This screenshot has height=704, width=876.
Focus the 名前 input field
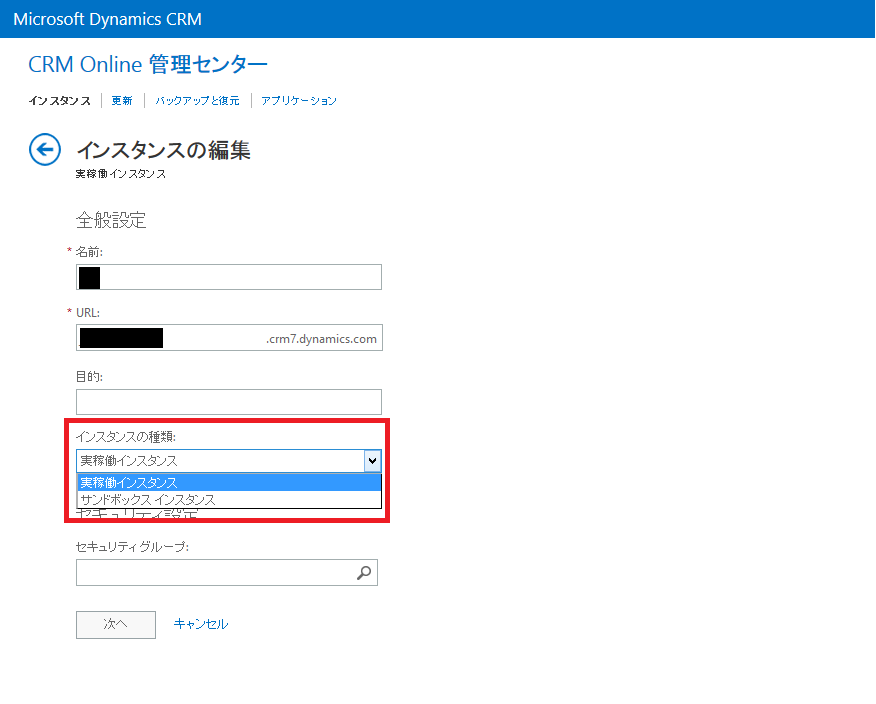click(229, 277)
